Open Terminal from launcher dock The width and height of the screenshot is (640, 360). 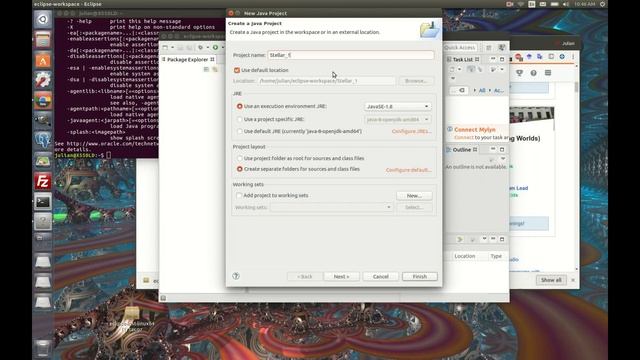43,202
